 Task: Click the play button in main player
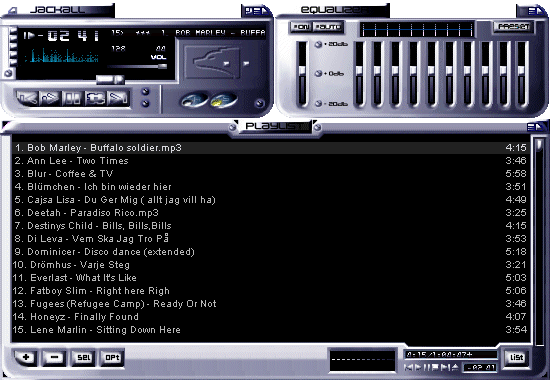[49, 98]
